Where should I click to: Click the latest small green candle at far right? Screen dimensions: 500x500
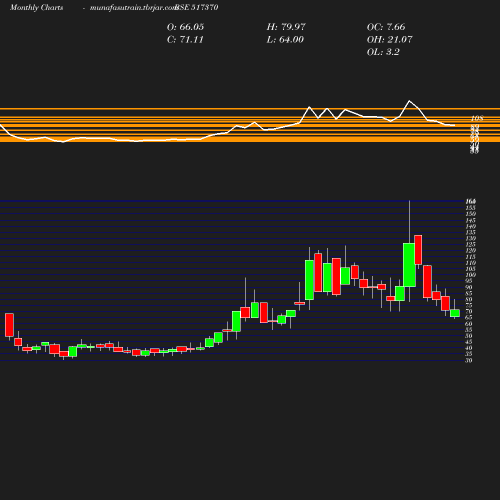coord(455,313)
